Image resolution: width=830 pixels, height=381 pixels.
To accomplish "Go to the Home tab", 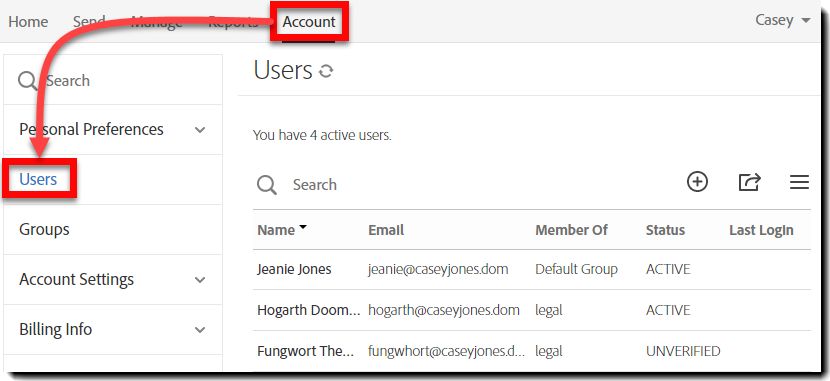I will tap(28, 22).
